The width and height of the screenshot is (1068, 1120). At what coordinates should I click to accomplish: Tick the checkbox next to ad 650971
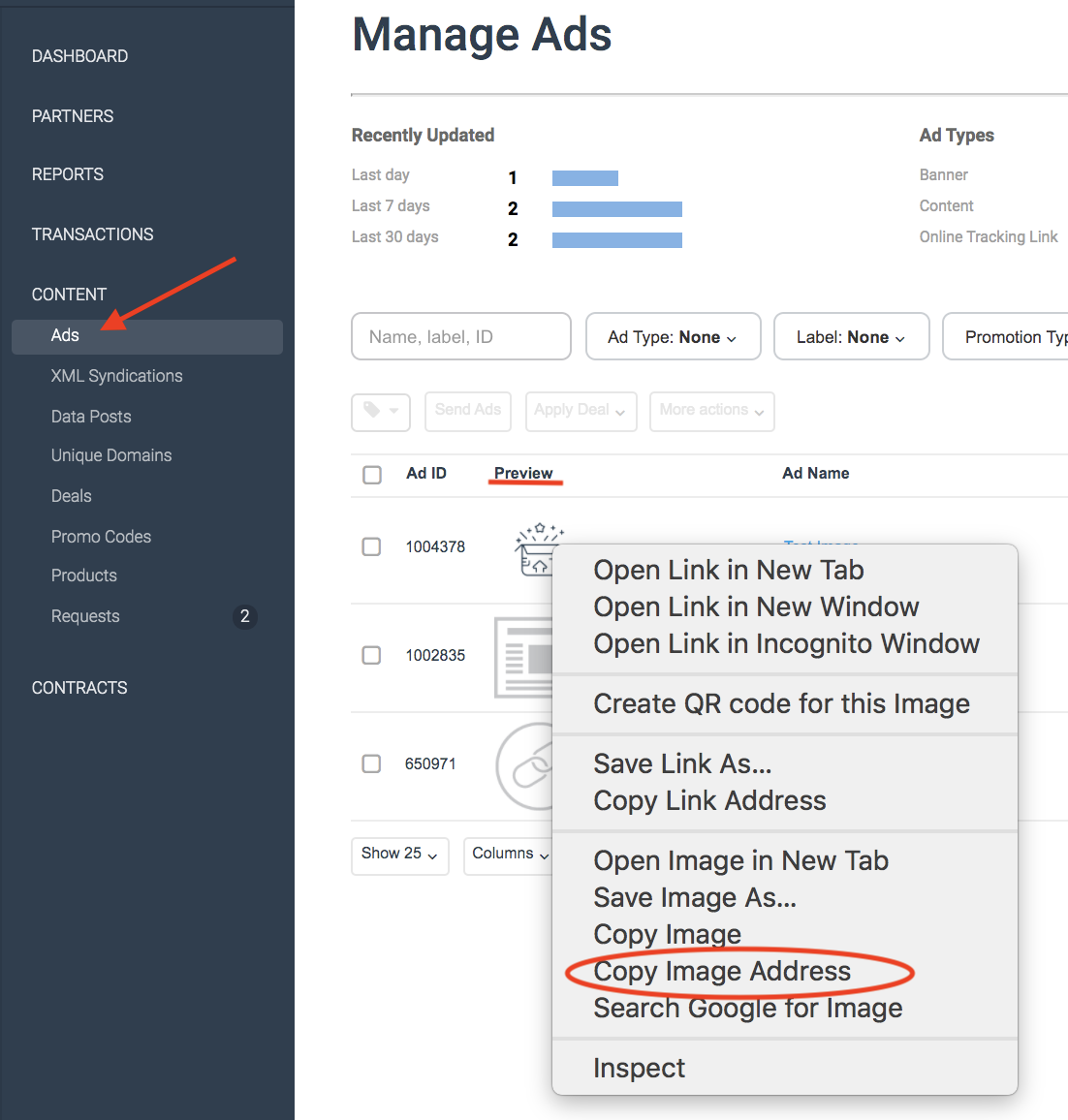point(371,764)
